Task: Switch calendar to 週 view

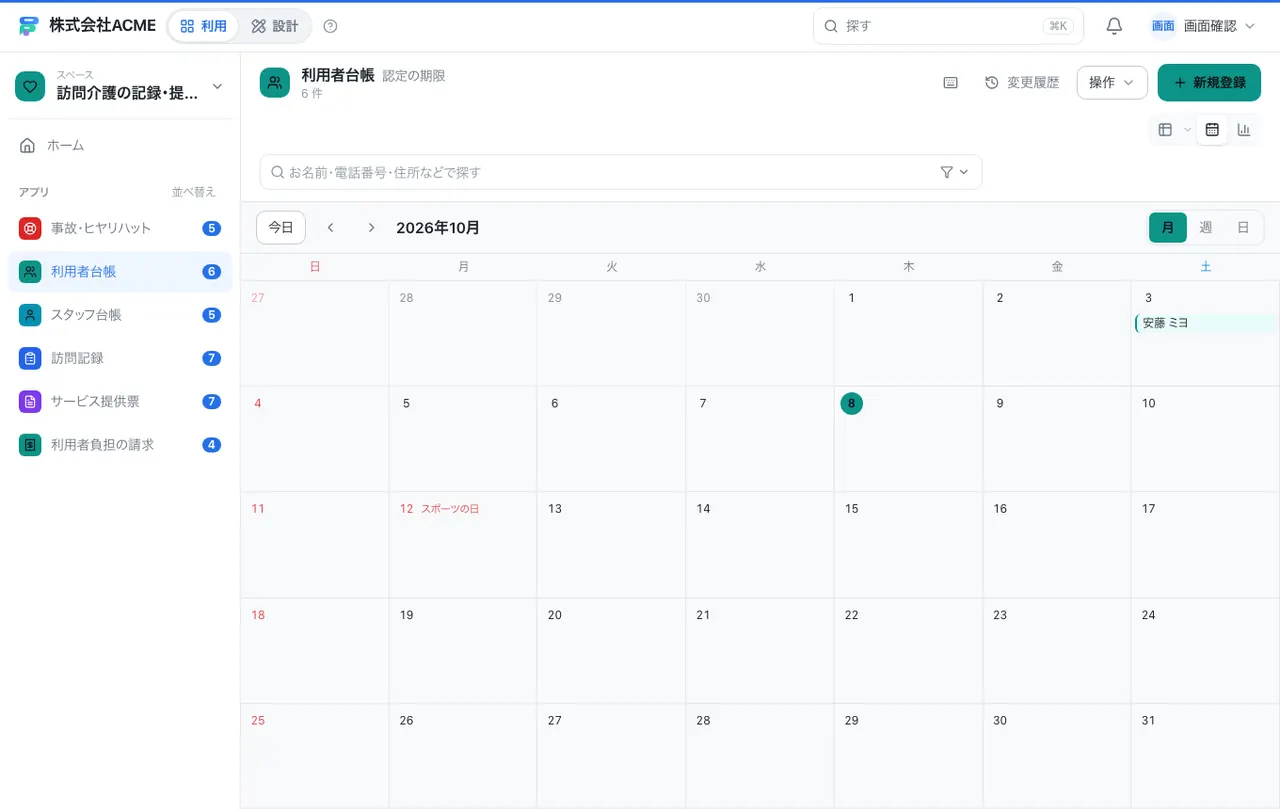Action: [x=1206, y=227]
